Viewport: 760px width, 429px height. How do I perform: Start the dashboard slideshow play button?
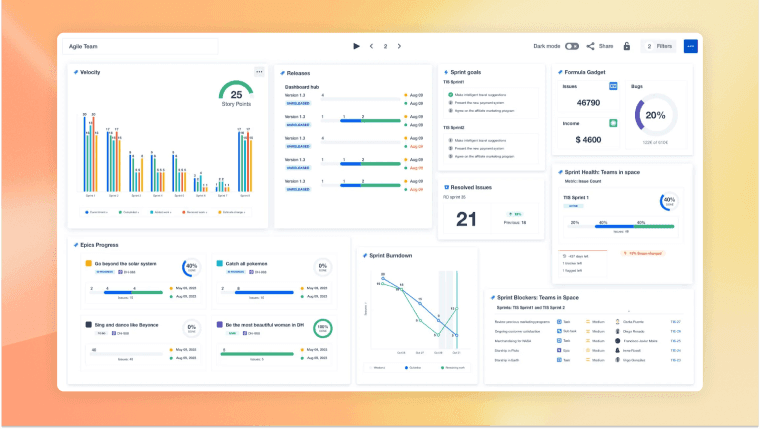click(x=356, y=46)
